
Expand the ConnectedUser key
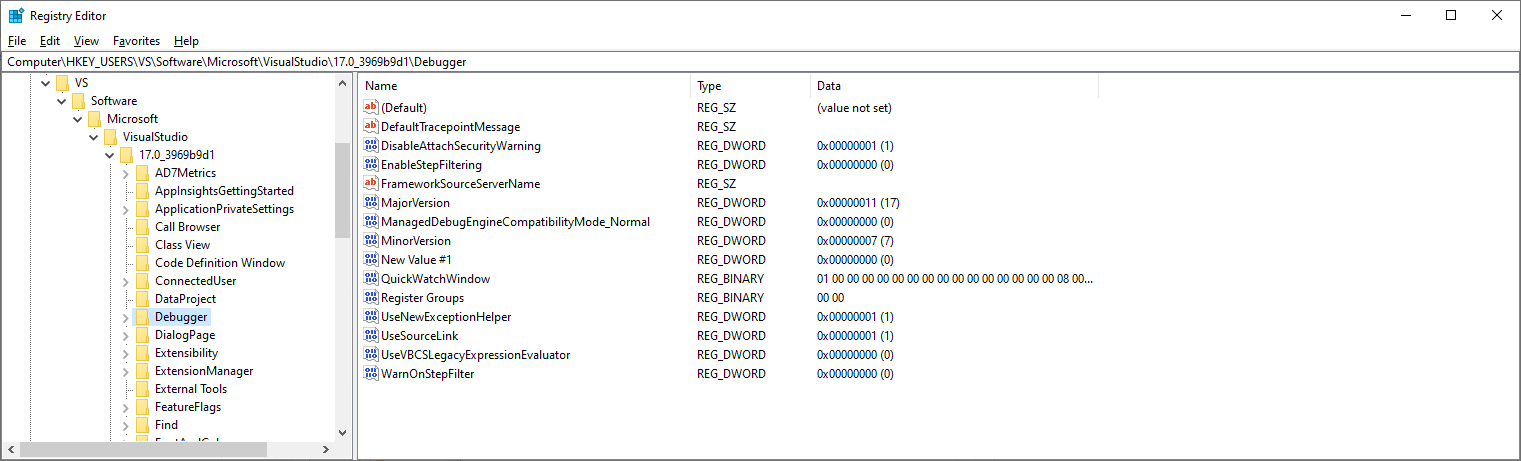coord(126,281)
